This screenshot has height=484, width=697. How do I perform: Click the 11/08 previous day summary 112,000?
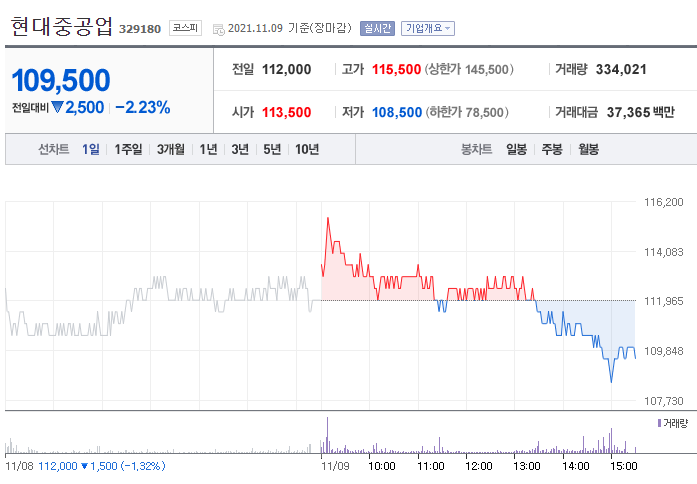[58, 466]
